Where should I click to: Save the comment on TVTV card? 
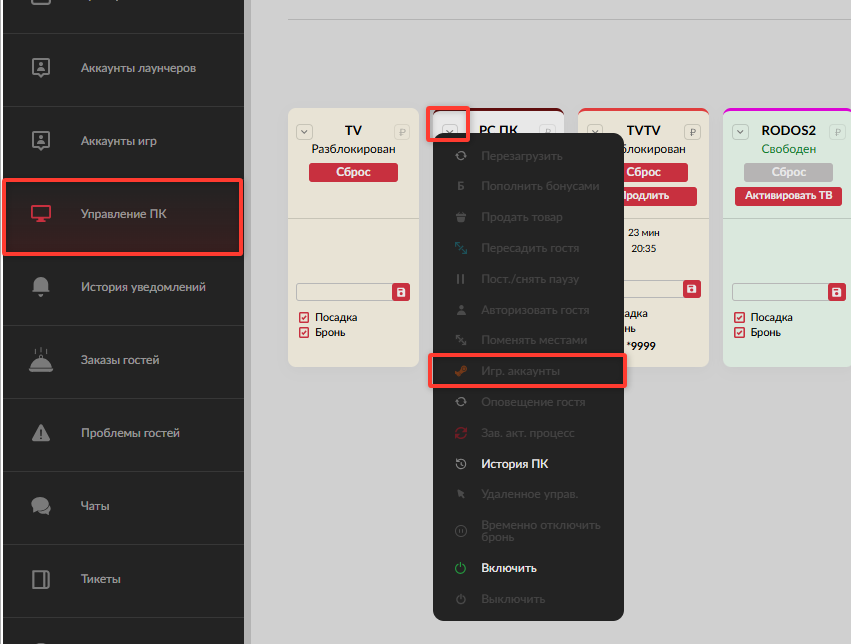tap(691, 289)
